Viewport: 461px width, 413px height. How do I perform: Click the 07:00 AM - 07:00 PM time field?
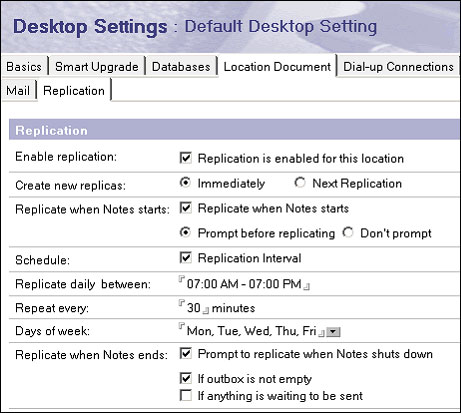tap(244, 284)
